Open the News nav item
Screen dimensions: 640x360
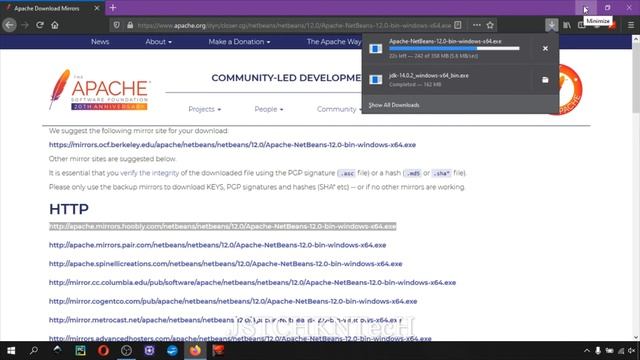(x=100, y=42)
